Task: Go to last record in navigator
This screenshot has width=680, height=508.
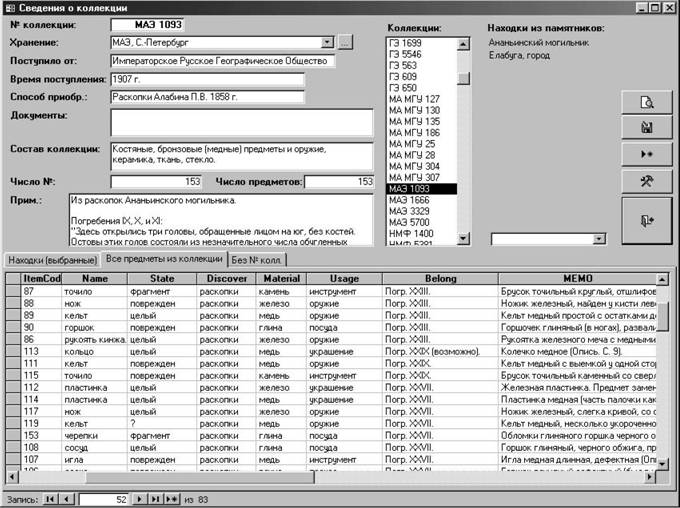Action: (155, 499)
